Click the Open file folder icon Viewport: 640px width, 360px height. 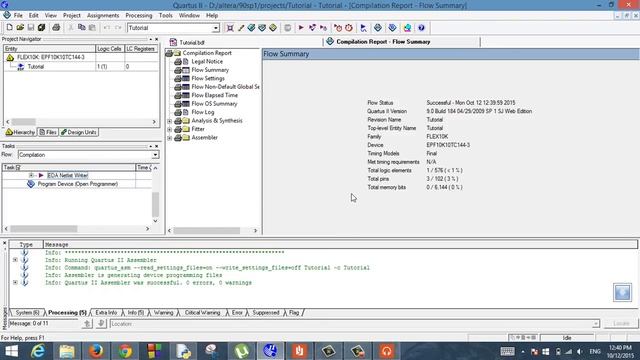click(20, 28)
